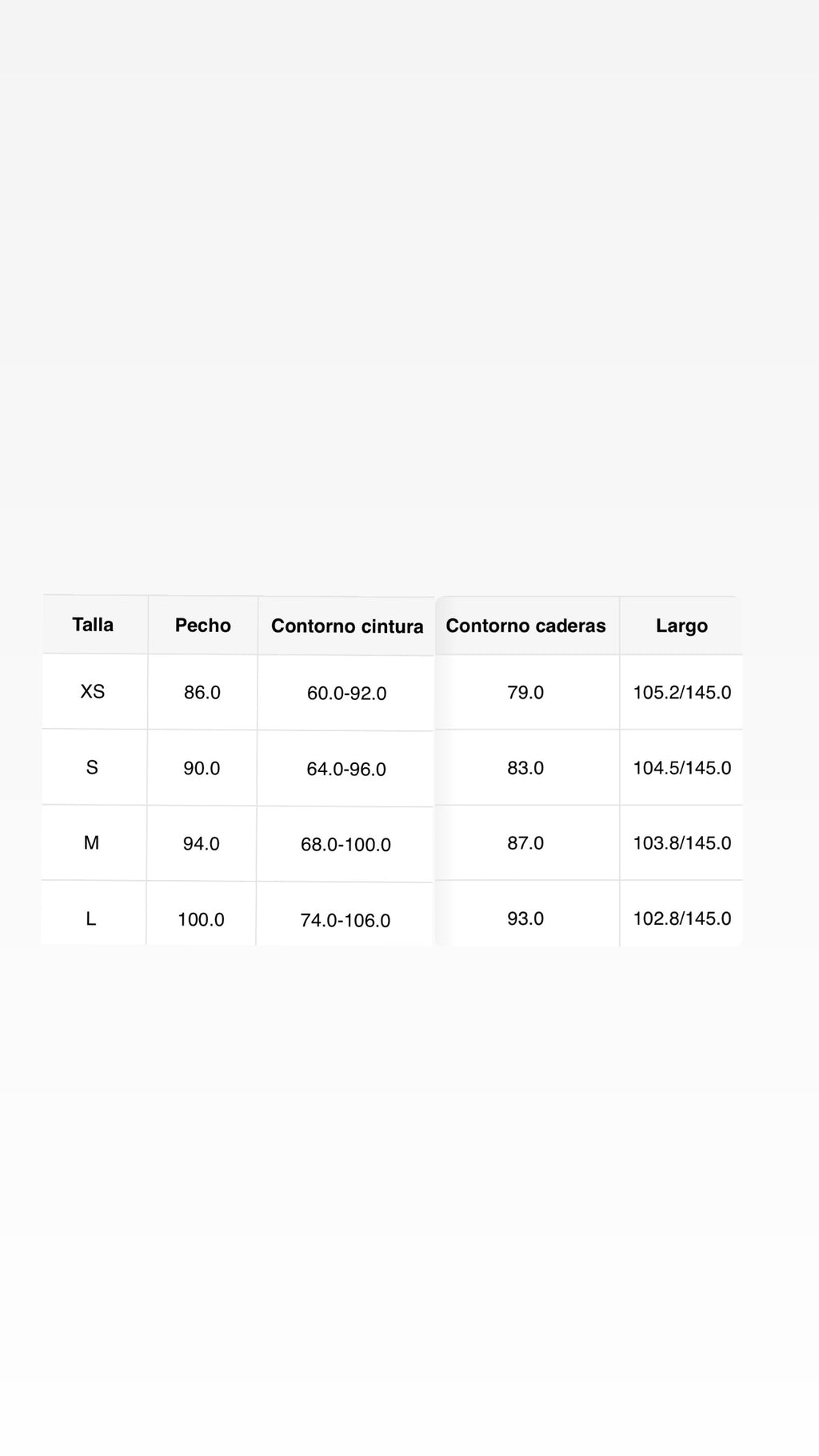This screenshot has width=819, height=1456.
Task: Select the M size row label
Action: [x=92, y=842]
